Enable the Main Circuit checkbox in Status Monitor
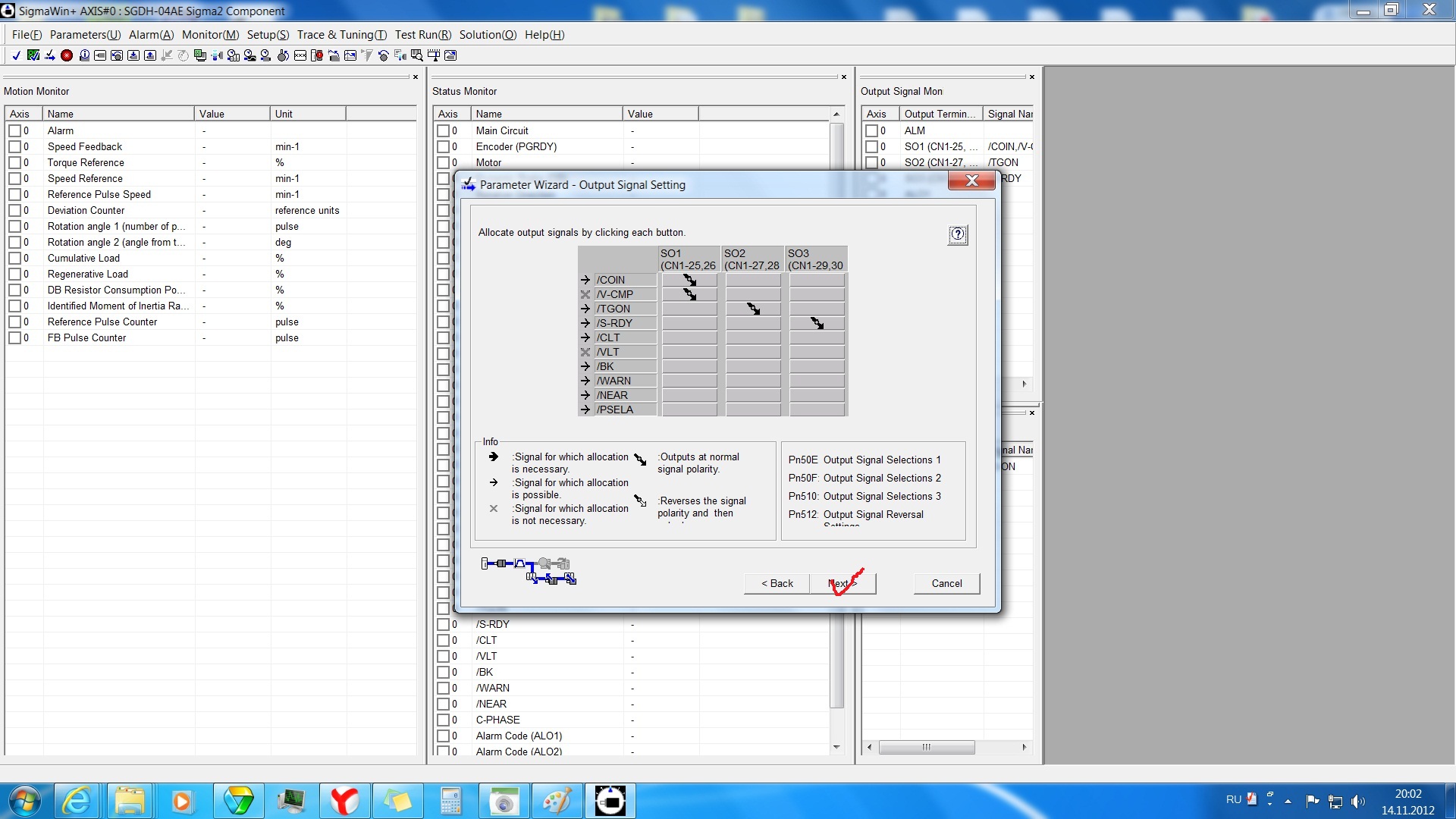The height and width of the screenshot is (819, 1456). click(x=443, y=130)
